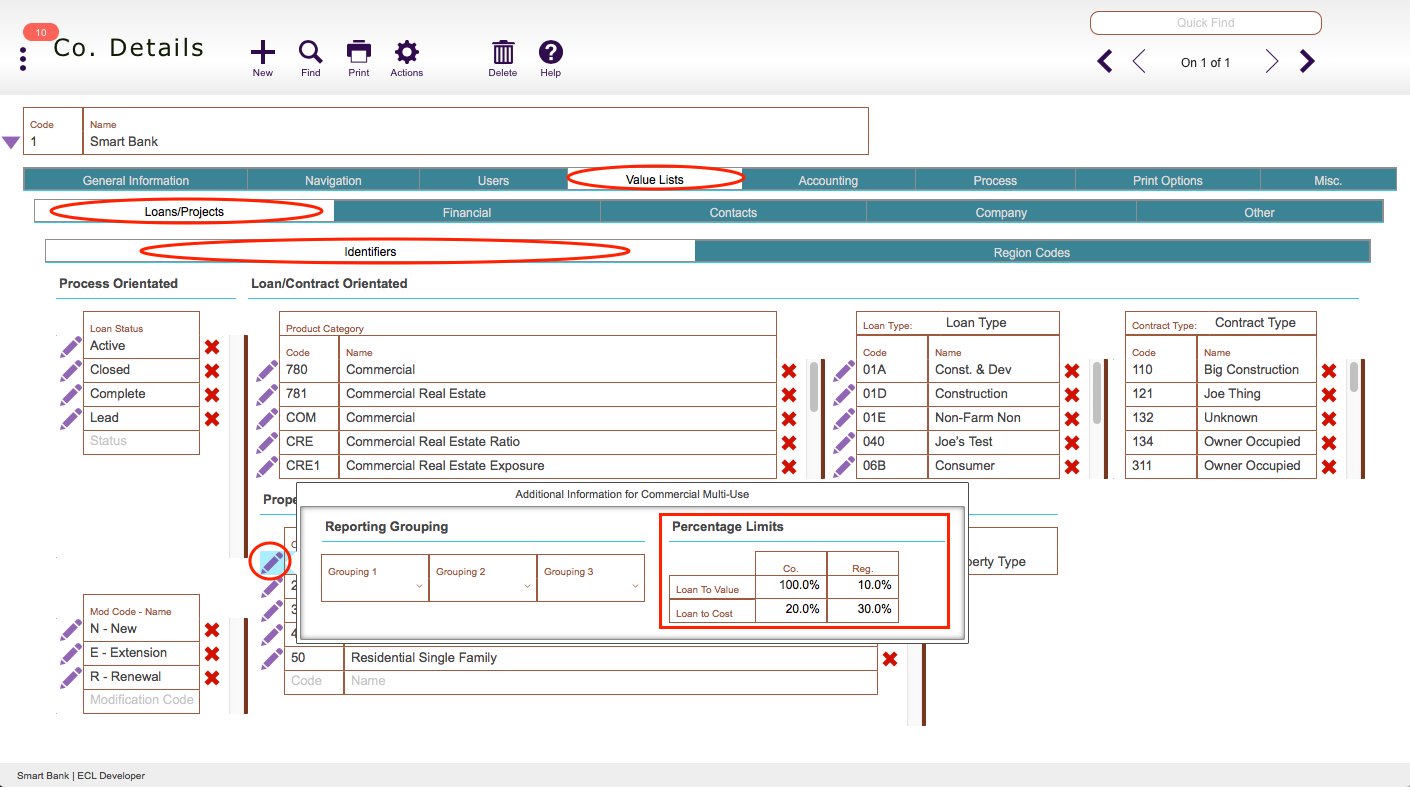Viewport: 1410px width, 787px height.
Task: Remove the Big Construction contract type
Action: pyautogui.click(x=1329, y=371)
